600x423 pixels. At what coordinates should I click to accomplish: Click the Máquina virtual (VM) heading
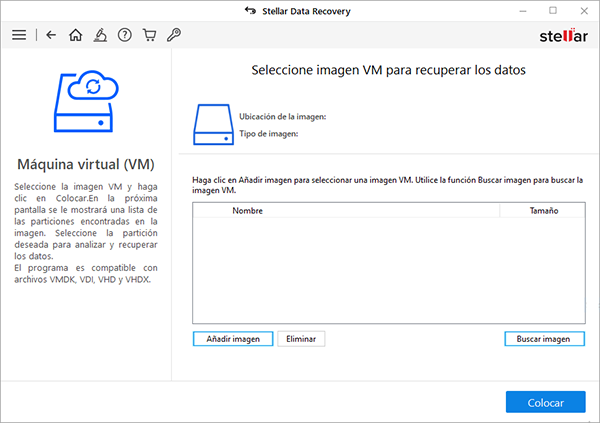[x=86, y=165]
